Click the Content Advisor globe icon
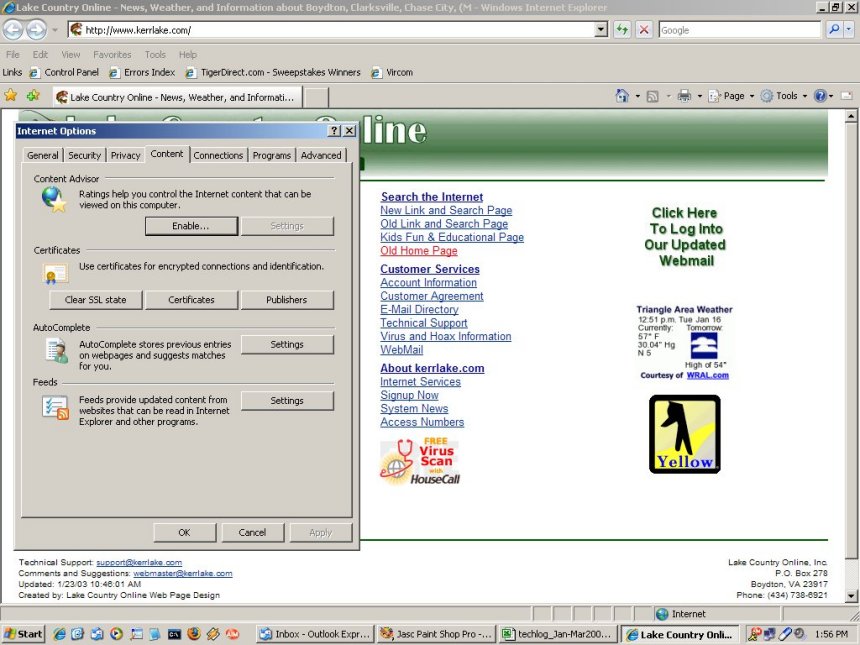This screenshot has width=860, height=645. [54, 199]
